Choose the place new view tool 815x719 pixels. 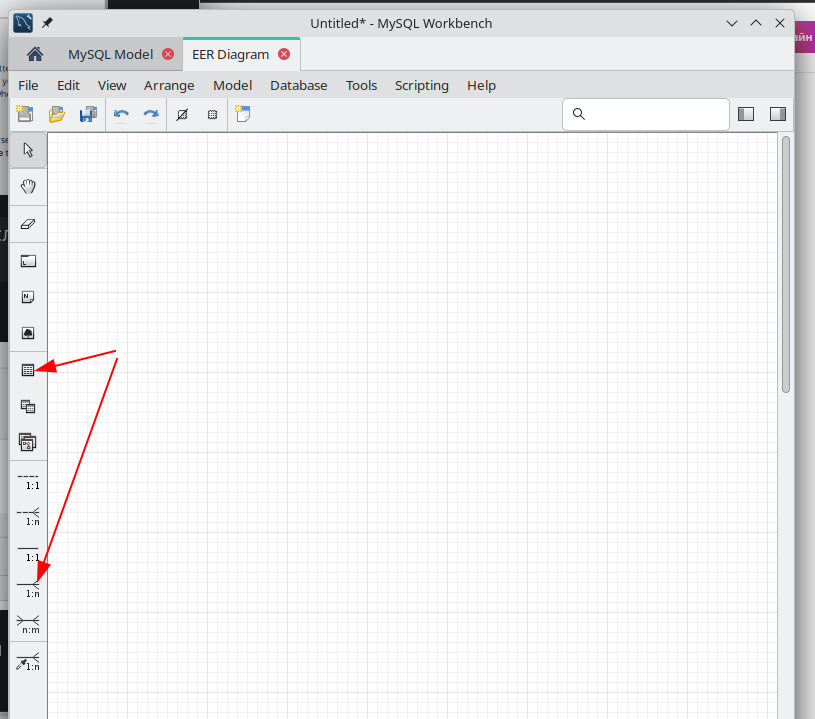pyautogui.click(x=28, y=406)
